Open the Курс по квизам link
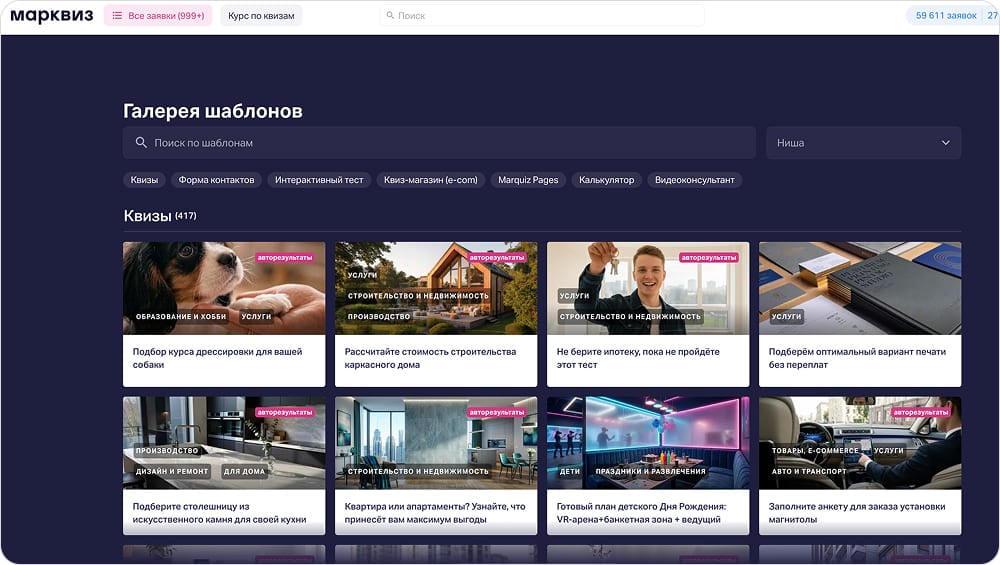 [x=261, y=15]
